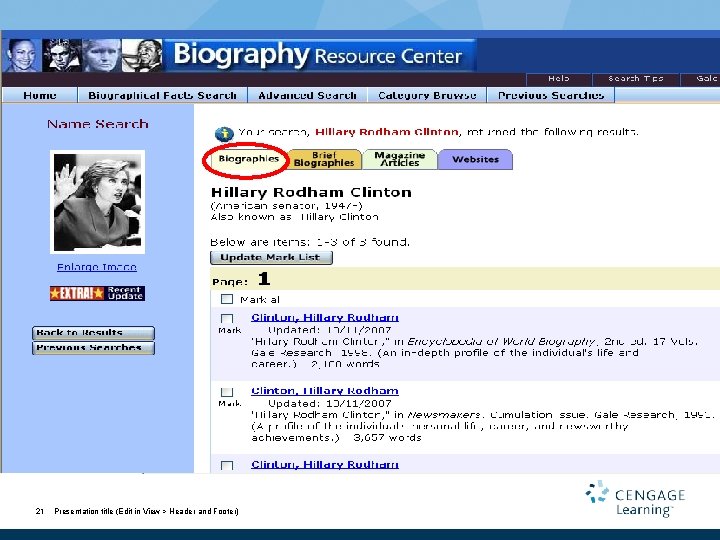Open the Encyclopedia of World Biography Clinton link
This screenshot has height=540, width=720.
tap(325, 317)
